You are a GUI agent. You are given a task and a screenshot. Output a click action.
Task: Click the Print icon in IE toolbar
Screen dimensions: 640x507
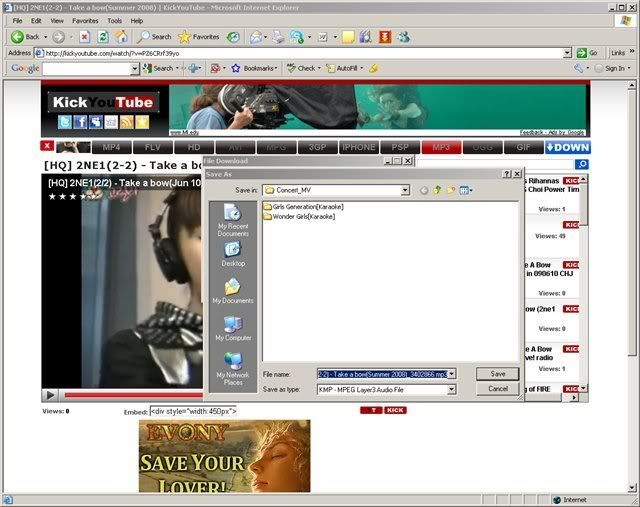click(279, 37)
